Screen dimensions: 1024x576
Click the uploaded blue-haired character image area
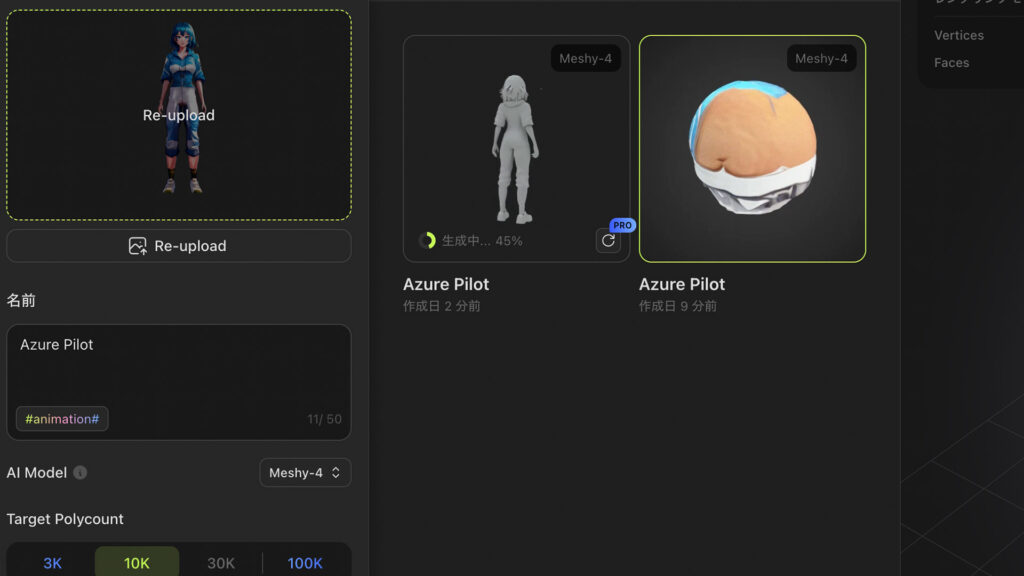click(x=179, y=115)
